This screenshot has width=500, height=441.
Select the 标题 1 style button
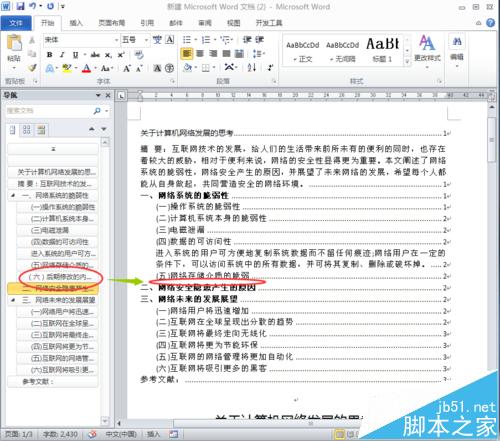tap(382, 50)
